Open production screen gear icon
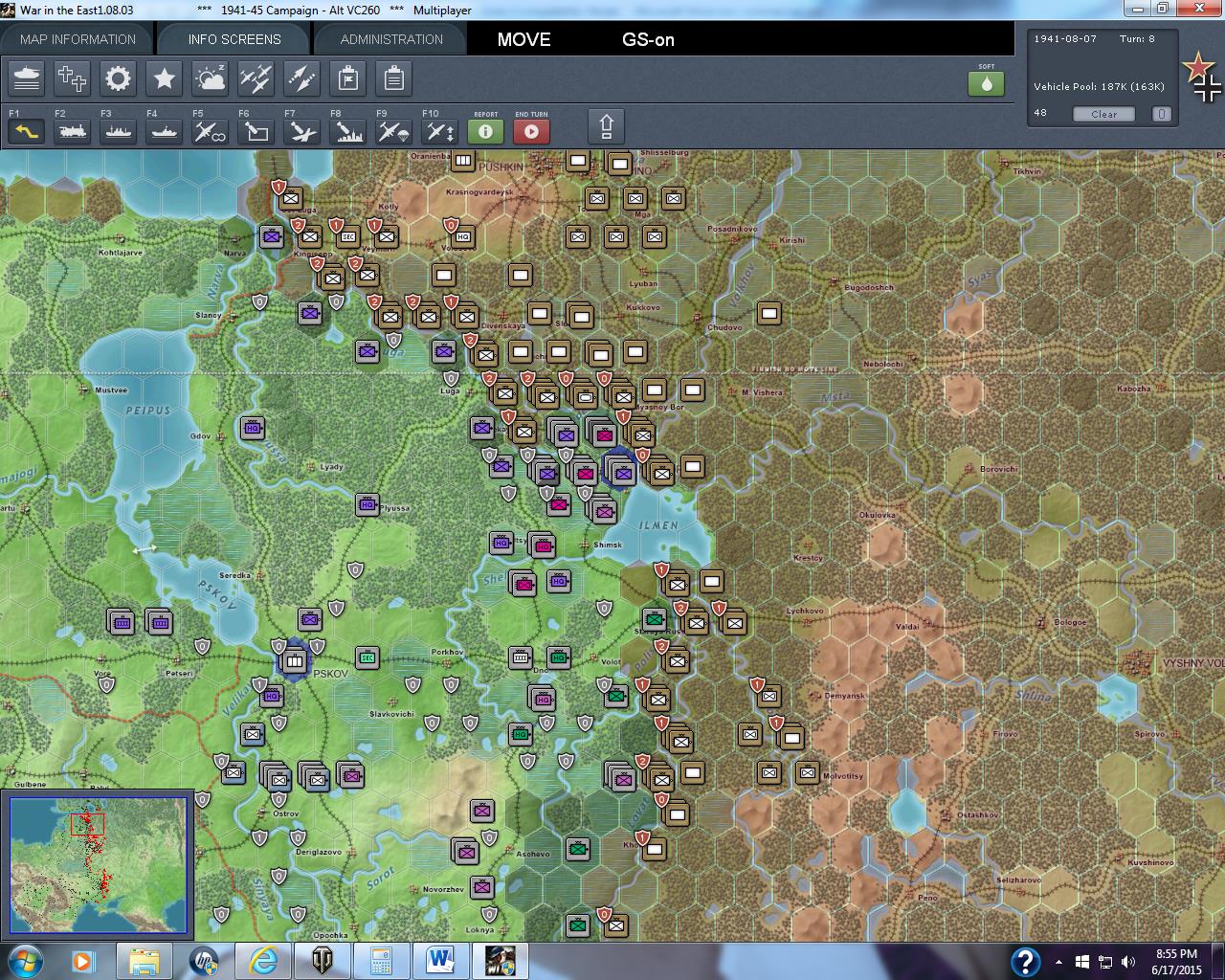Screen dimensions: 1225x980 tap(118, 78)
